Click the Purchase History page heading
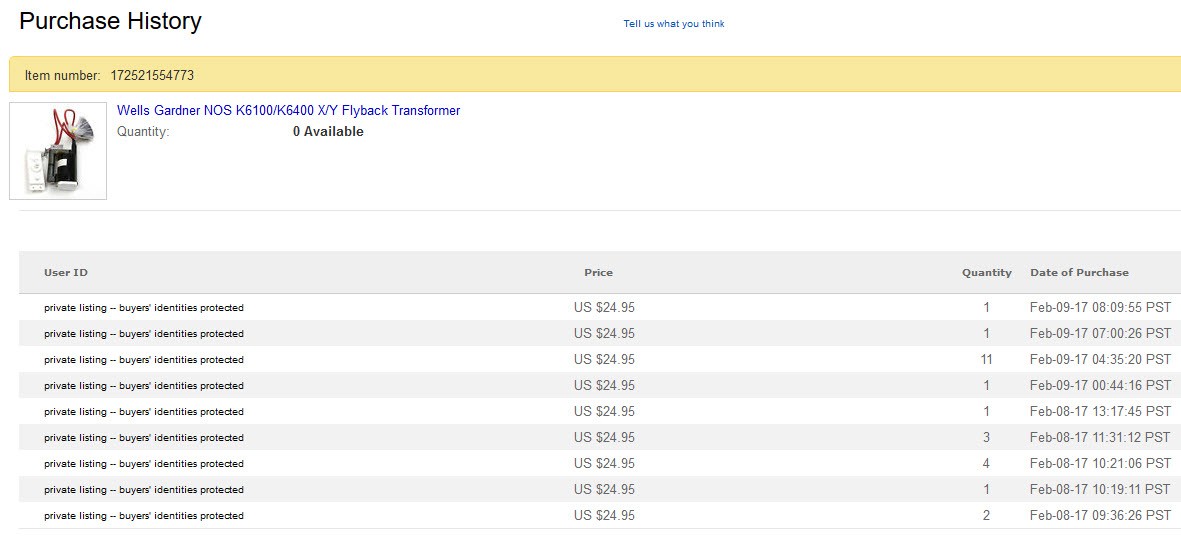1181x536 pixels. [110, 21]
